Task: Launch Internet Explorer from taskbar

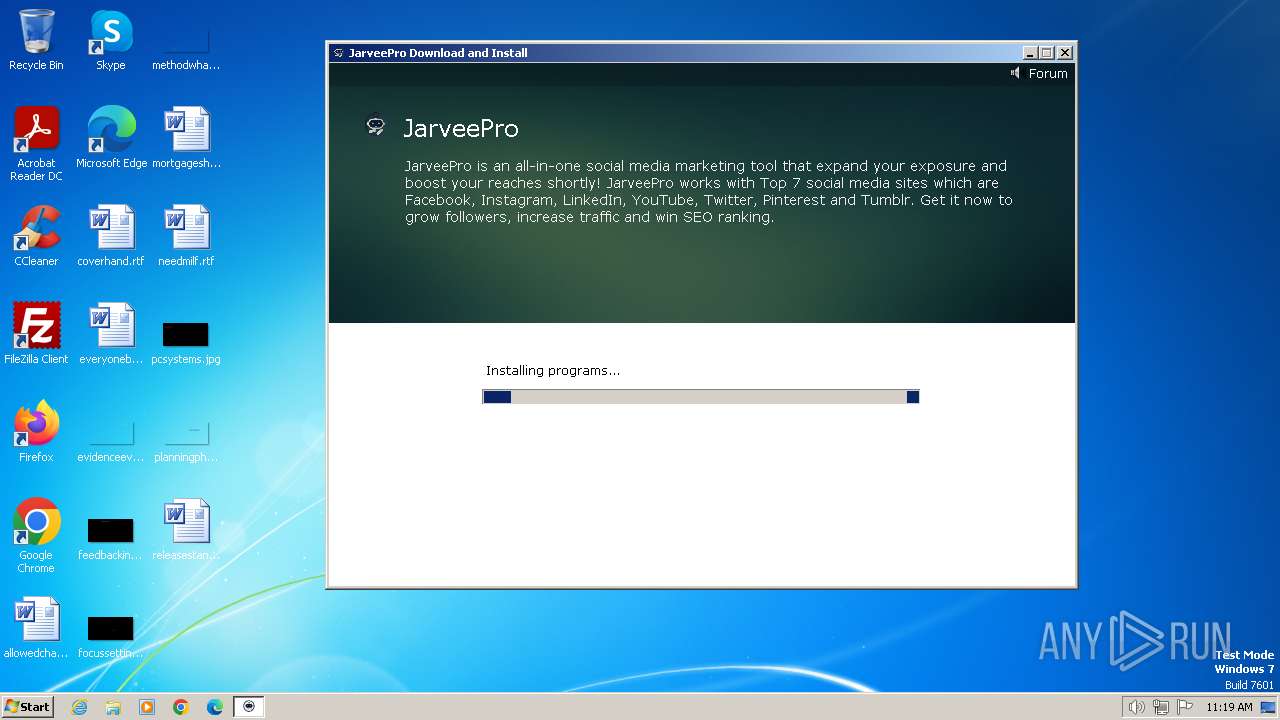Action: pos(79,707)
